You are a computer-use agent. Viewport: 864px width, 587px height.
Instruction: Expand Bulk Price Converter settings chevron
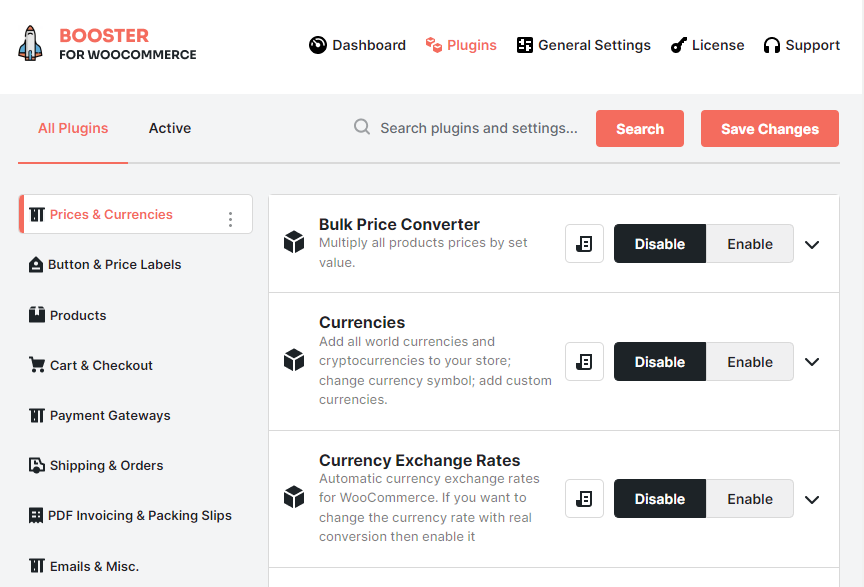click(x=812, y=244)
